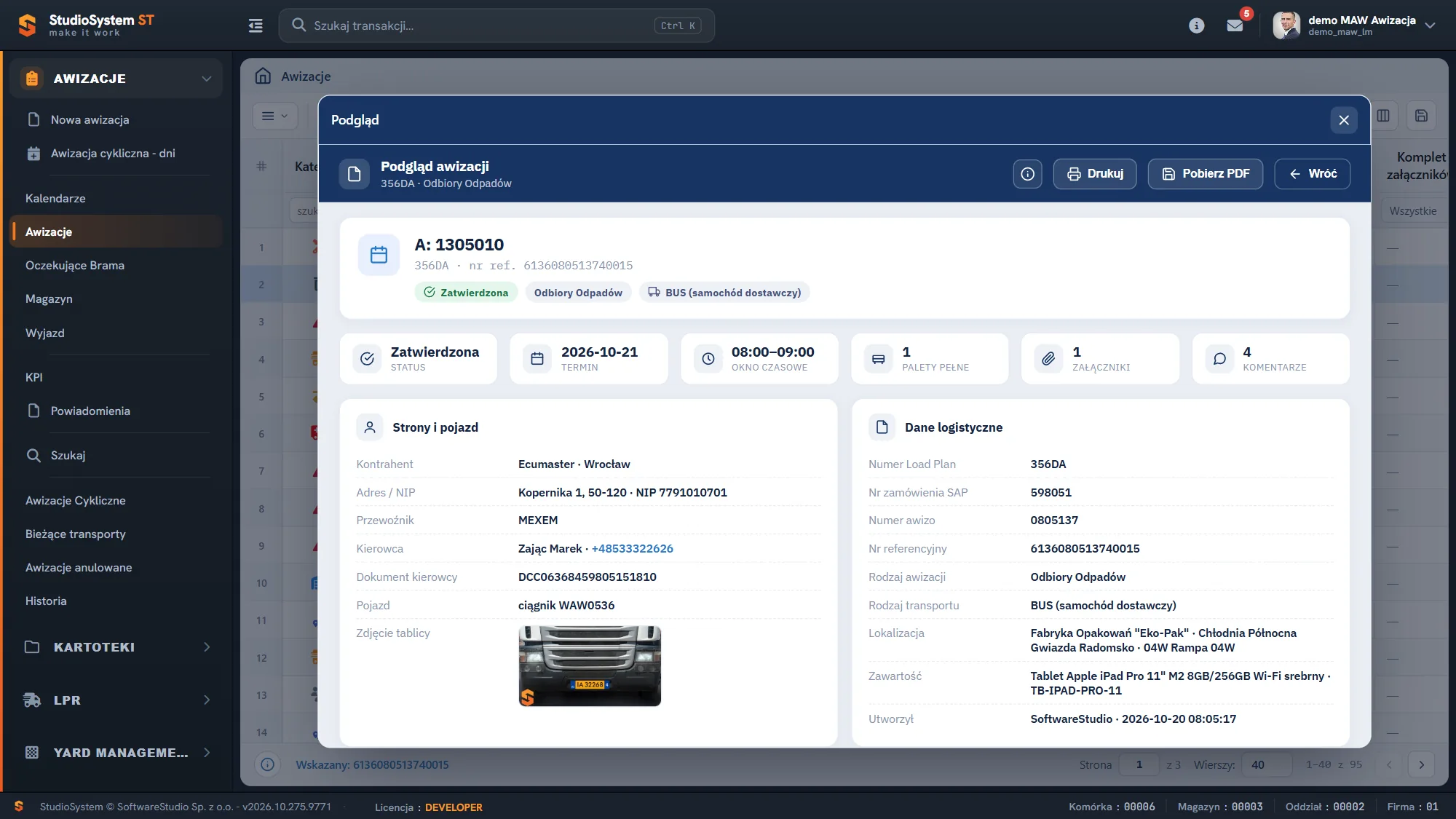Screen dimensions: 1456x819
Task: Call driver number +48533322626
Action: coord(632,548)
